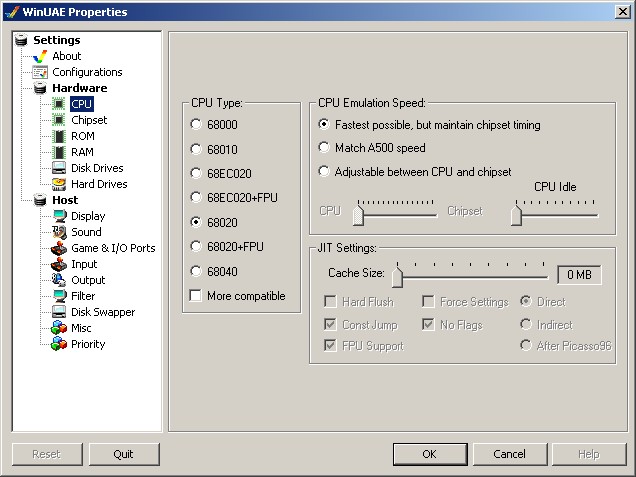
Task: Click the Help button
Action: pos(589,454)
